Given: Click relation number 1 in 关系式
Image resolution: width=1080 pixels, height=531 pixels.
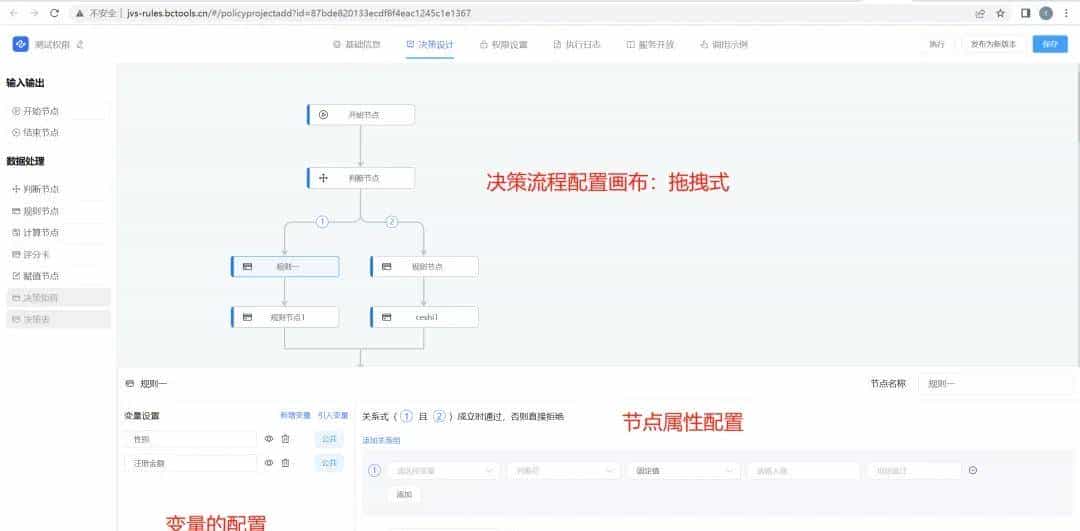Looking at the screenshot, I should click(406, 416).
